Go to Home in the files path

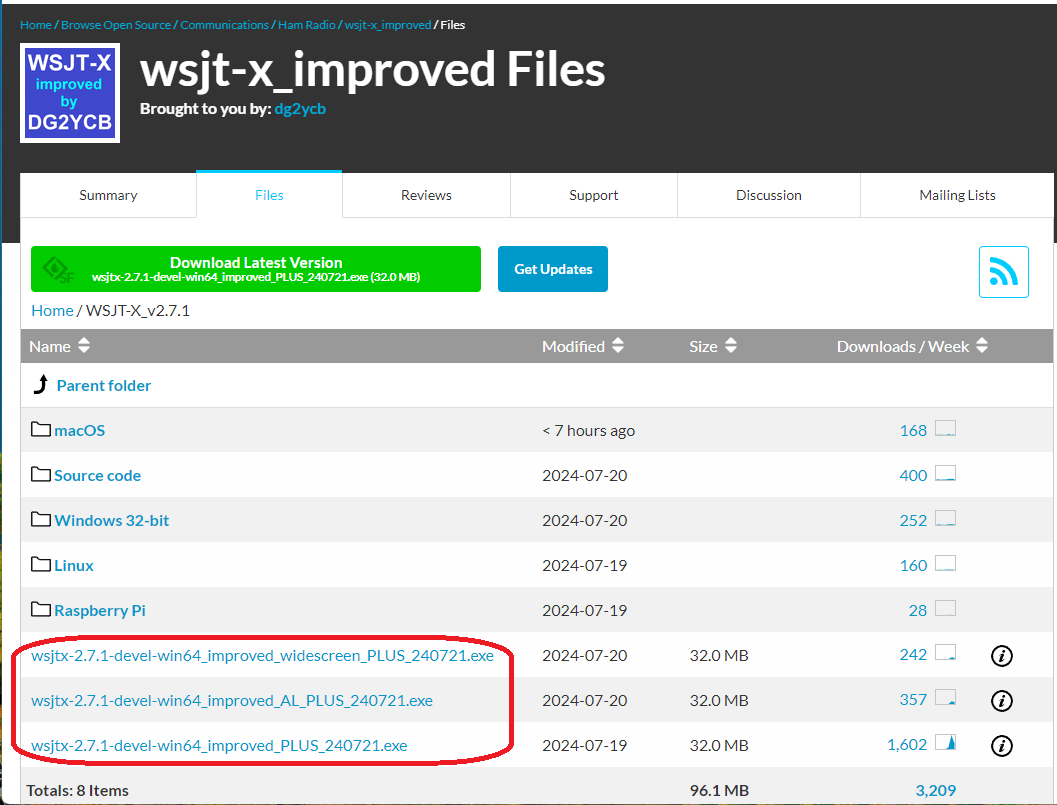point(53,310)
